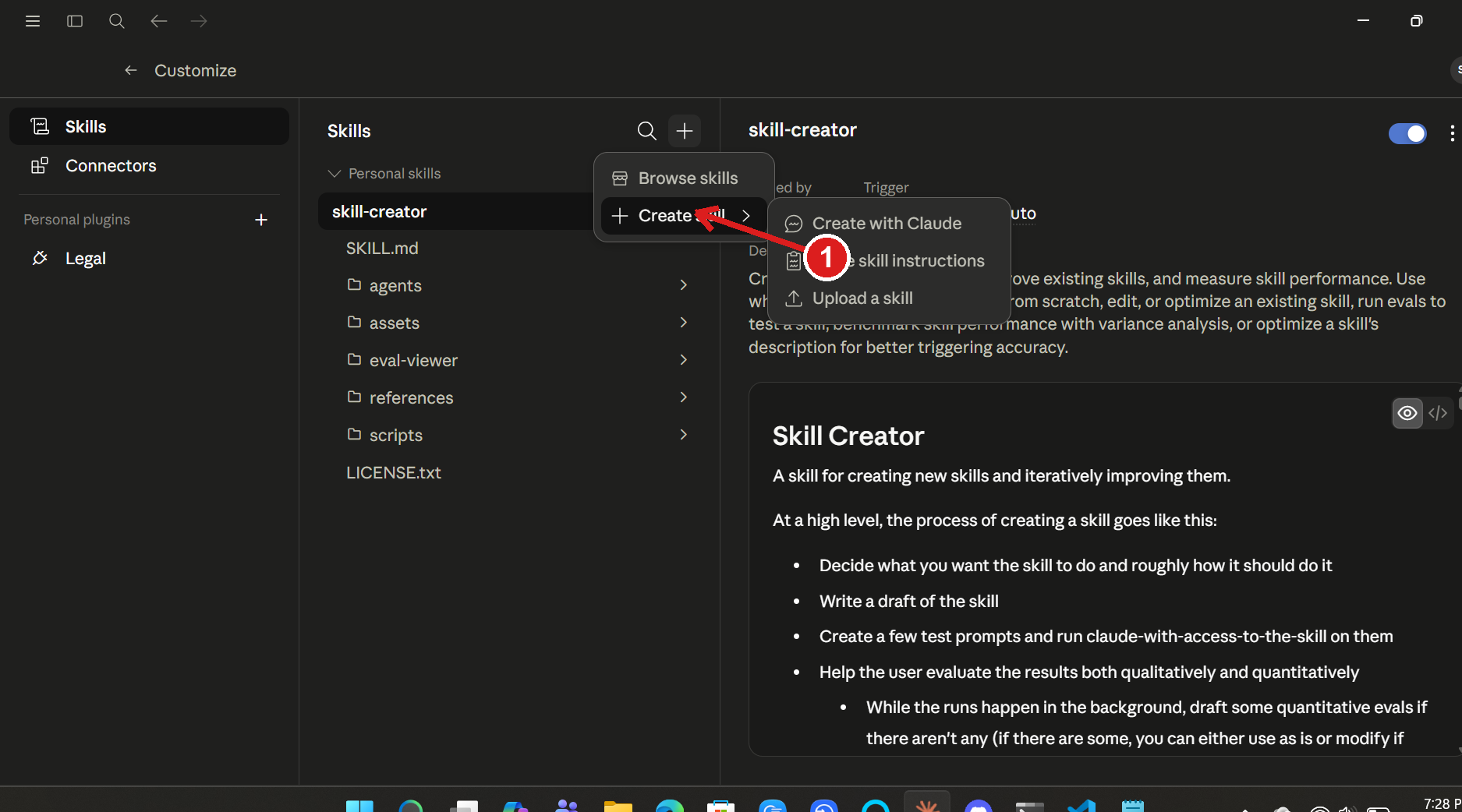Open the SKILL.md file
This screenshot has width=1462, height=812.
382,248
